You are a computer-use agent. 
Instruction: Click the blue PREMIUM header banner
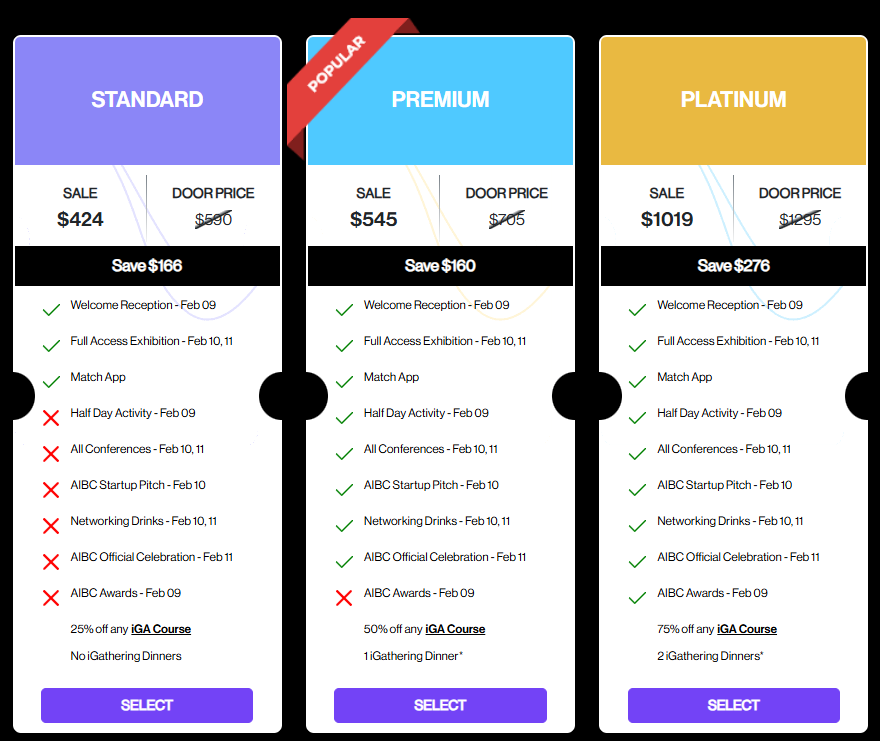tap(440, 100)
